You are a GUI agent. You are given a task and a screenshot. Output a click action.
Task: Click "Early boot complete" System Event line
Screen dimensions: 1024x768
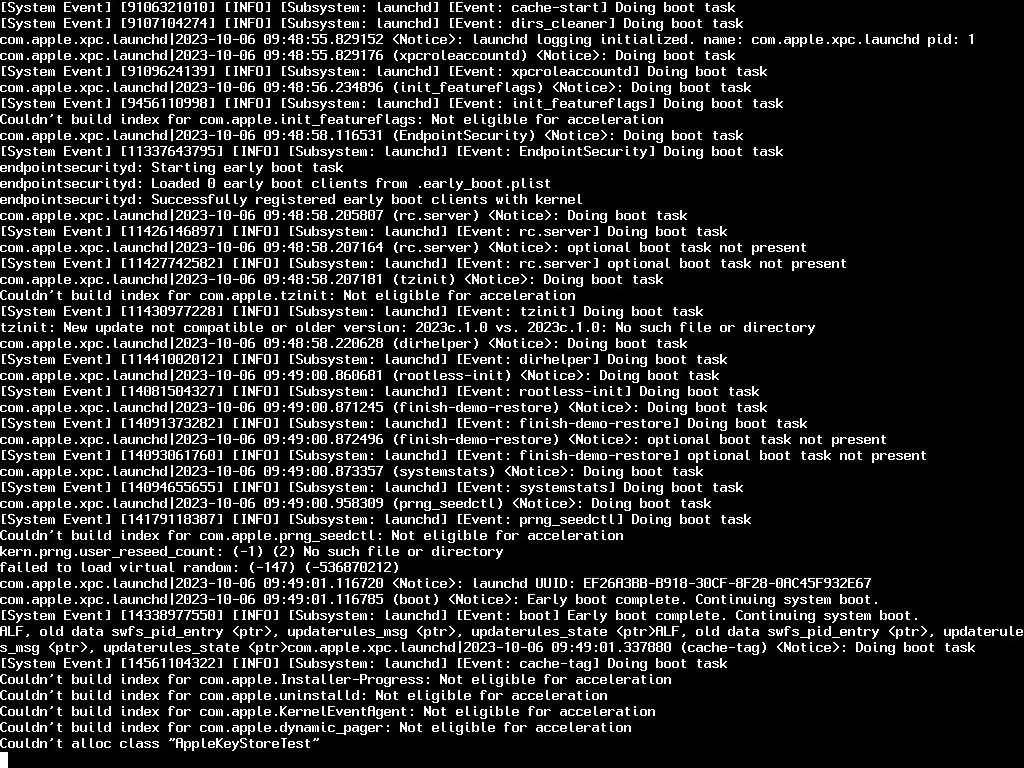(x=459, y=616)
